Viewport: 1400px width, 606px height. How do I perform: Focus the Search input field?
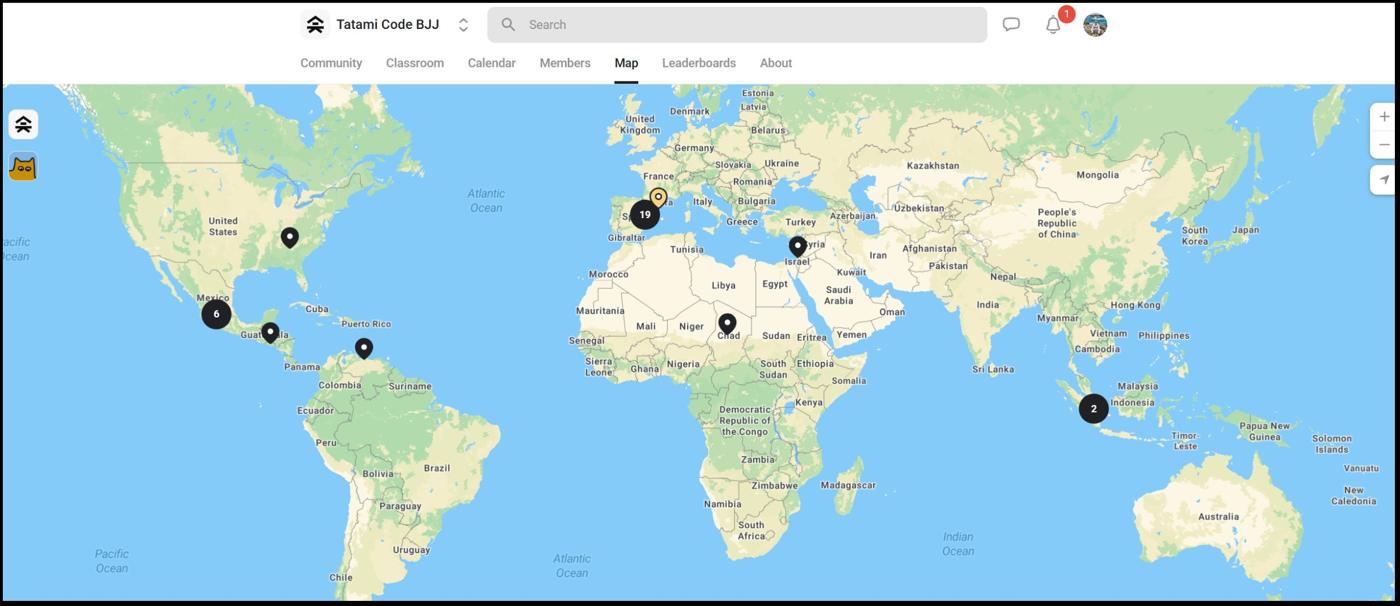[x=737, y=25]
